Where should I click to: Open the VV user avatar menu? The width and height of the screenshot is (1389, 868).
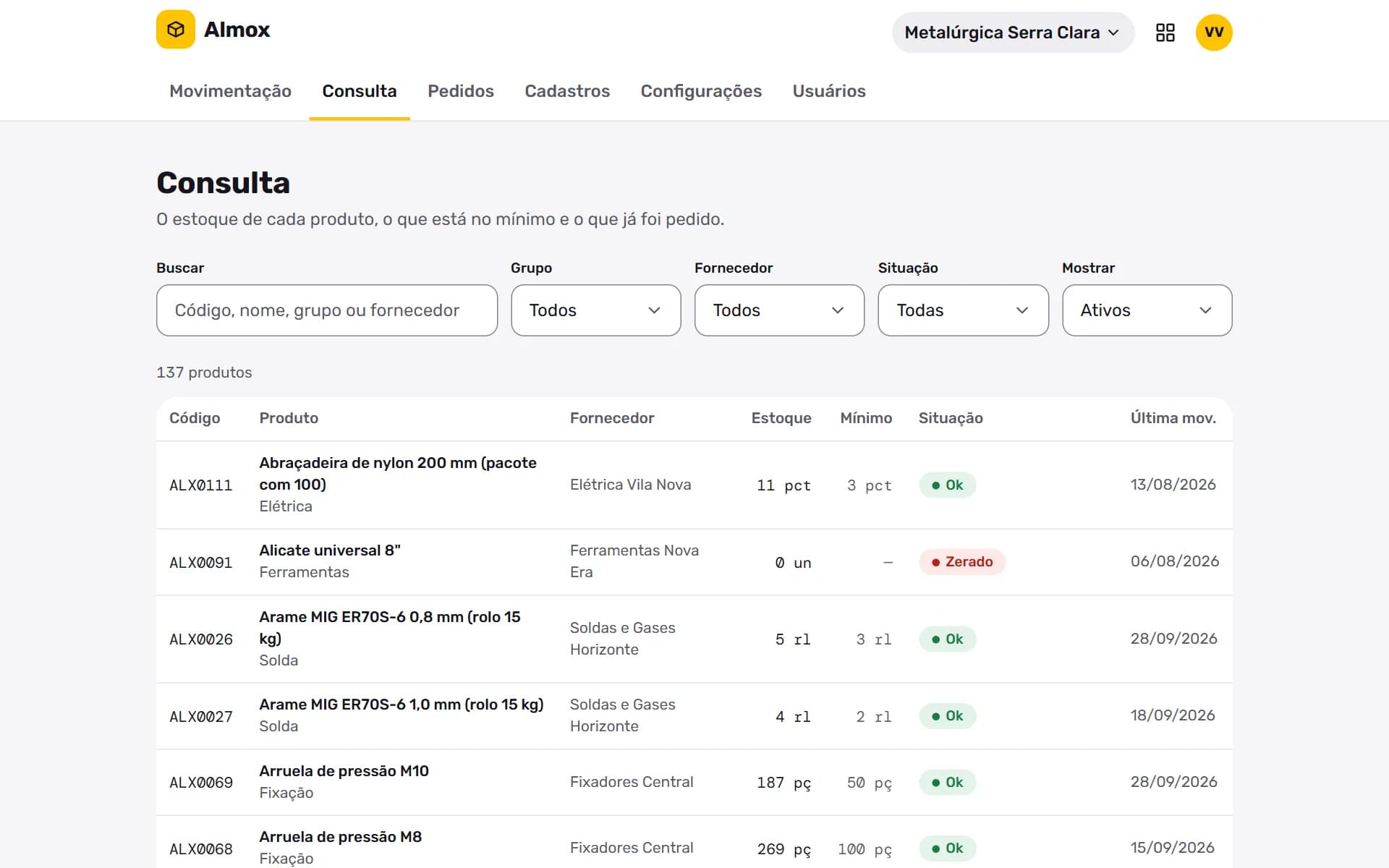click(1214, 33)
